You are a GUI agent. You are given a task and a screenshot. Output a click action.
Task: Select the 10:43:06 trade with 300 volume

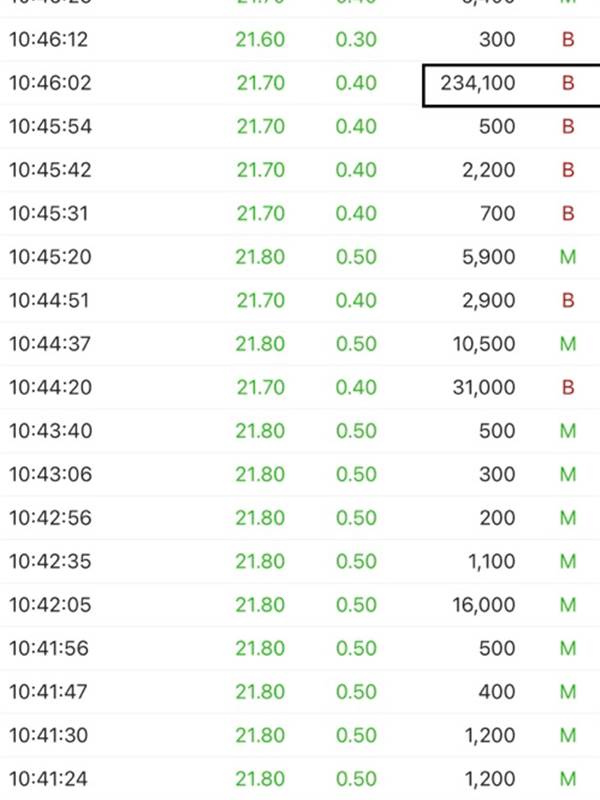point(300,474)
